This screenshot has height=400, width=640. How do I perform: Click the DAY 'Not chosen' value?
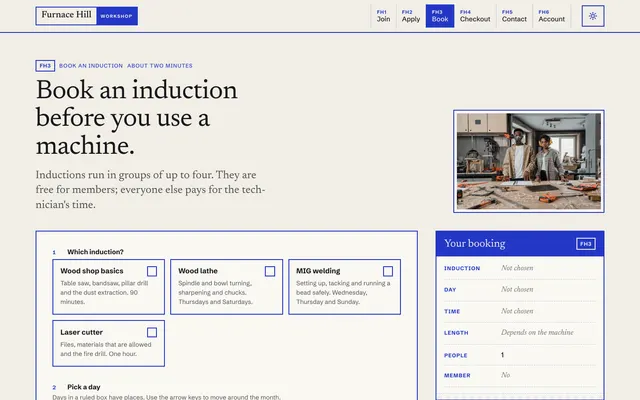click(x=517, y=289)
